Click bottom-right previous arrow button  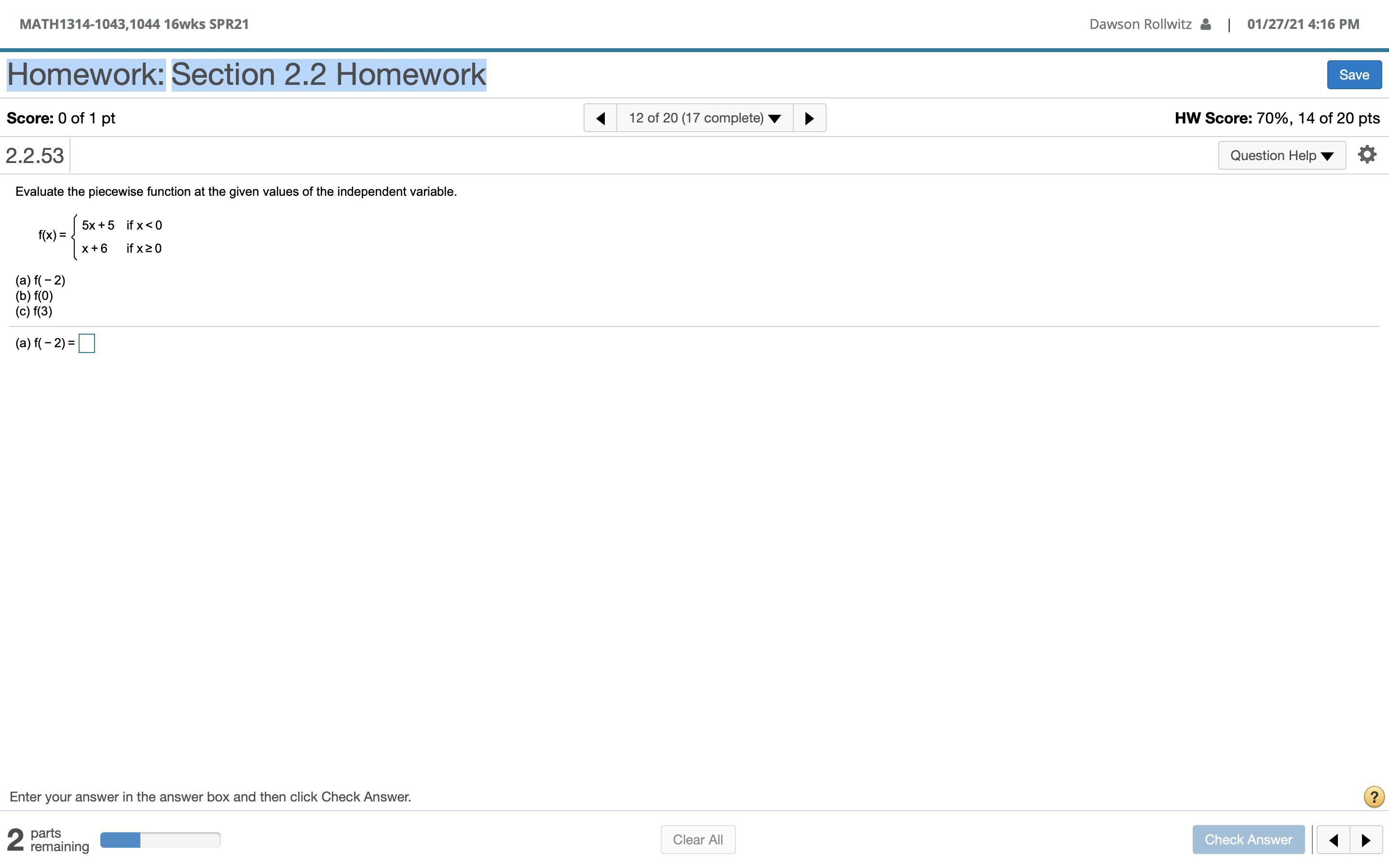click(1334, 840)
